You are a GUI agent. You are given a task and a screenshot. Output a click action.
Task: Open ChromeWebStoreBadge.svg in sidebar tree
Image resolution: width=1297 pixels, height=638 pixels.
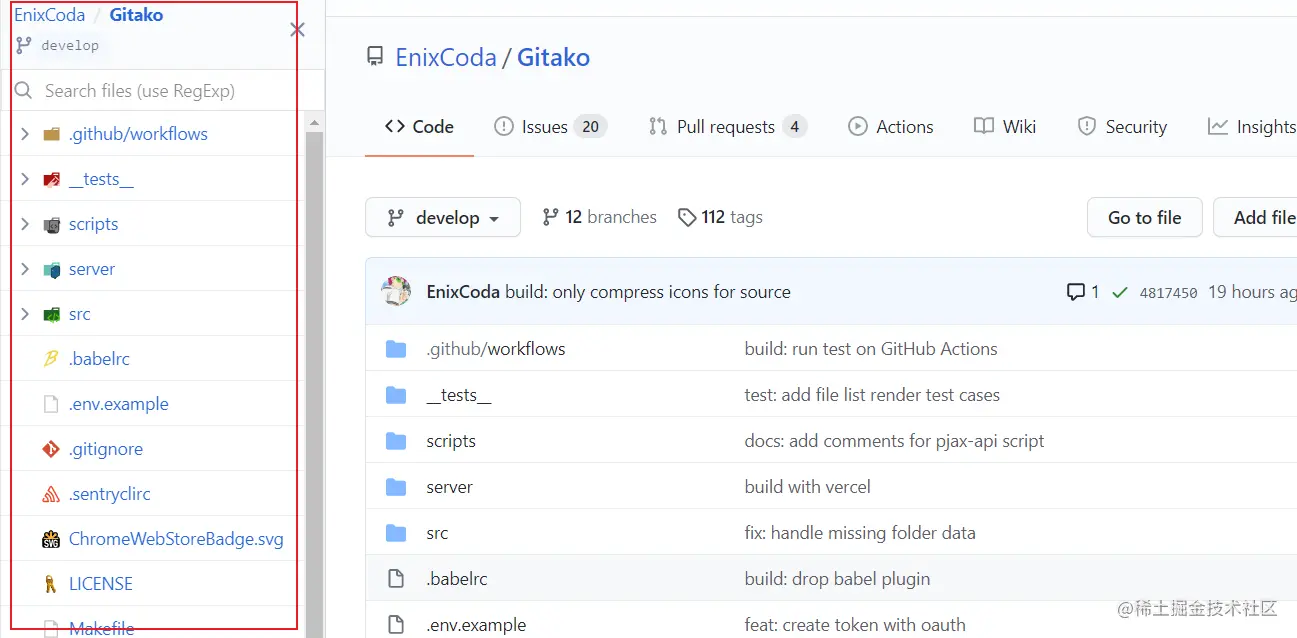(x=176, y=539)
